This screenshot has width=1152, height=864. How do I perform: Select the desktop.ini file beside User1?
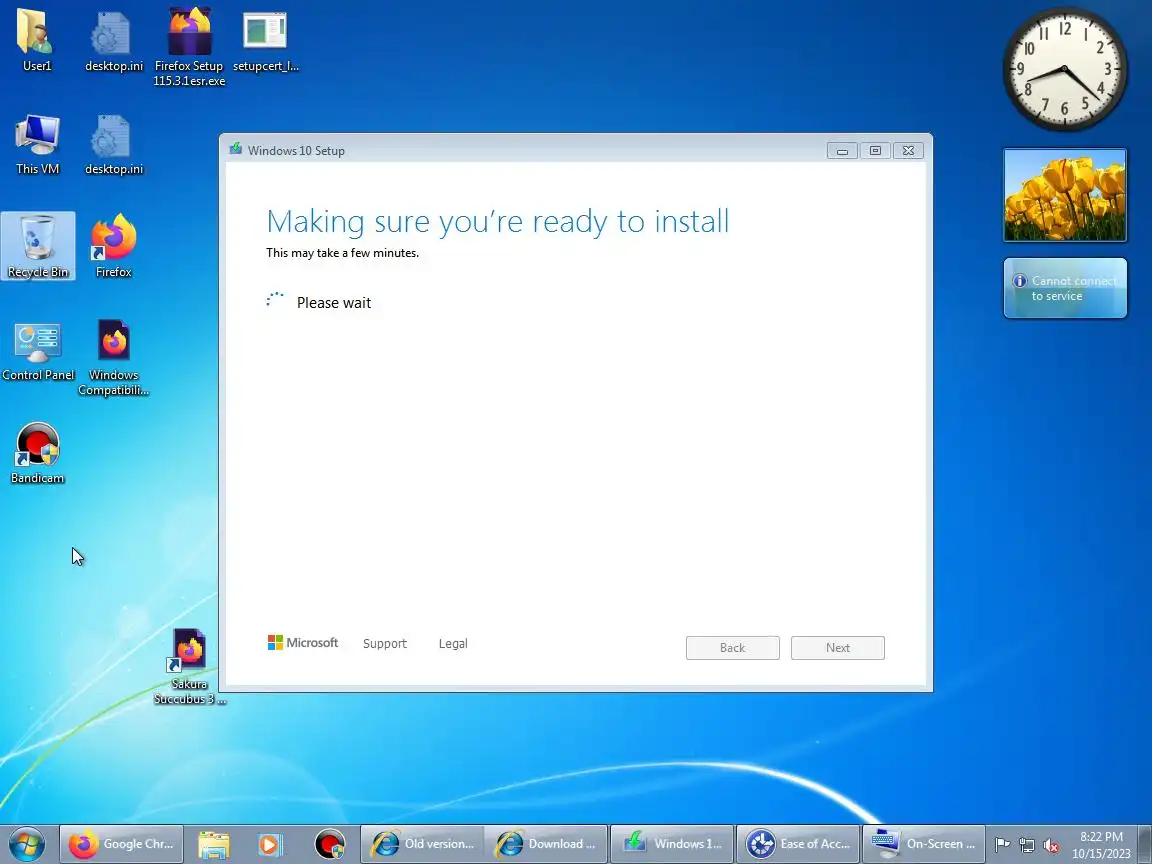pos(113,40)
